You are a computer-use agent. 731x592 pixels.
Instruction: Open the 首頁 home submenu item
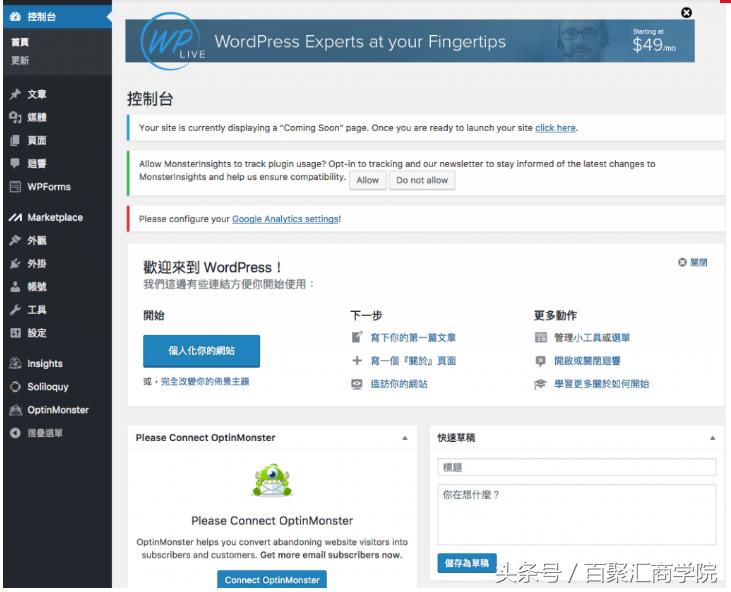20,42
